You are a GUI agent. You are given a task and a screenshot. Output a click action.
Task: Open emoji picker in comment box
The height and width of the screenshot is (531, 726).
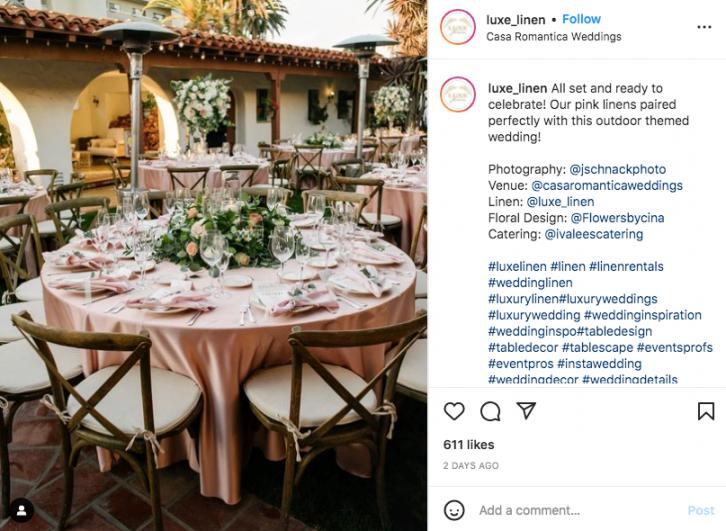click(456, 510)
